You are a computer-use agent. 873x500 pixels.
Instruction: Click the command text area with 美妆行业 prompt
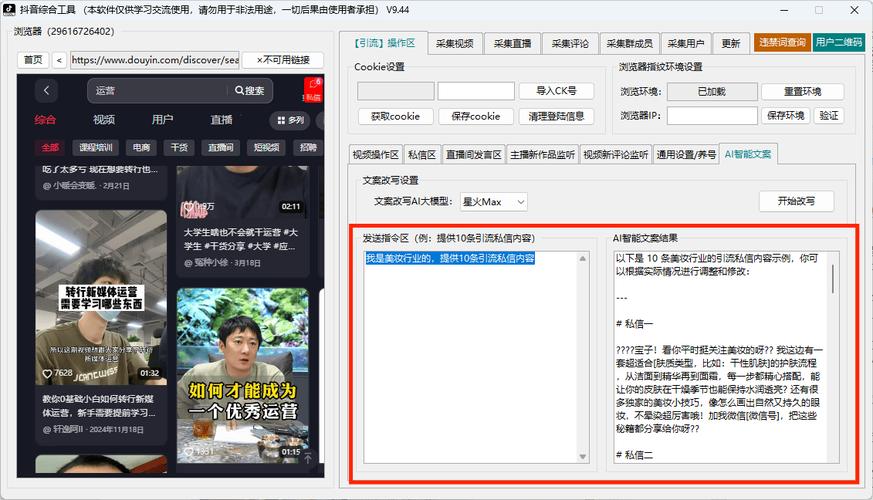click(471, 357)
